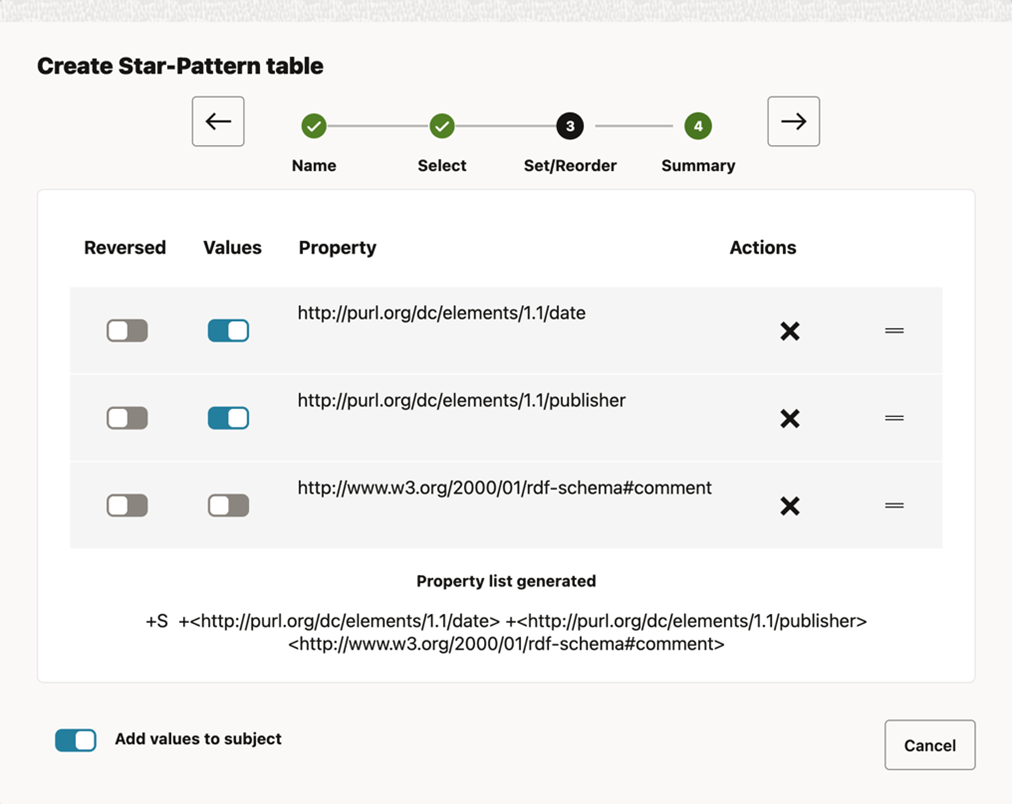
Task: Enable Reversed toggle for date property
Action: click(x=127, y=331)
